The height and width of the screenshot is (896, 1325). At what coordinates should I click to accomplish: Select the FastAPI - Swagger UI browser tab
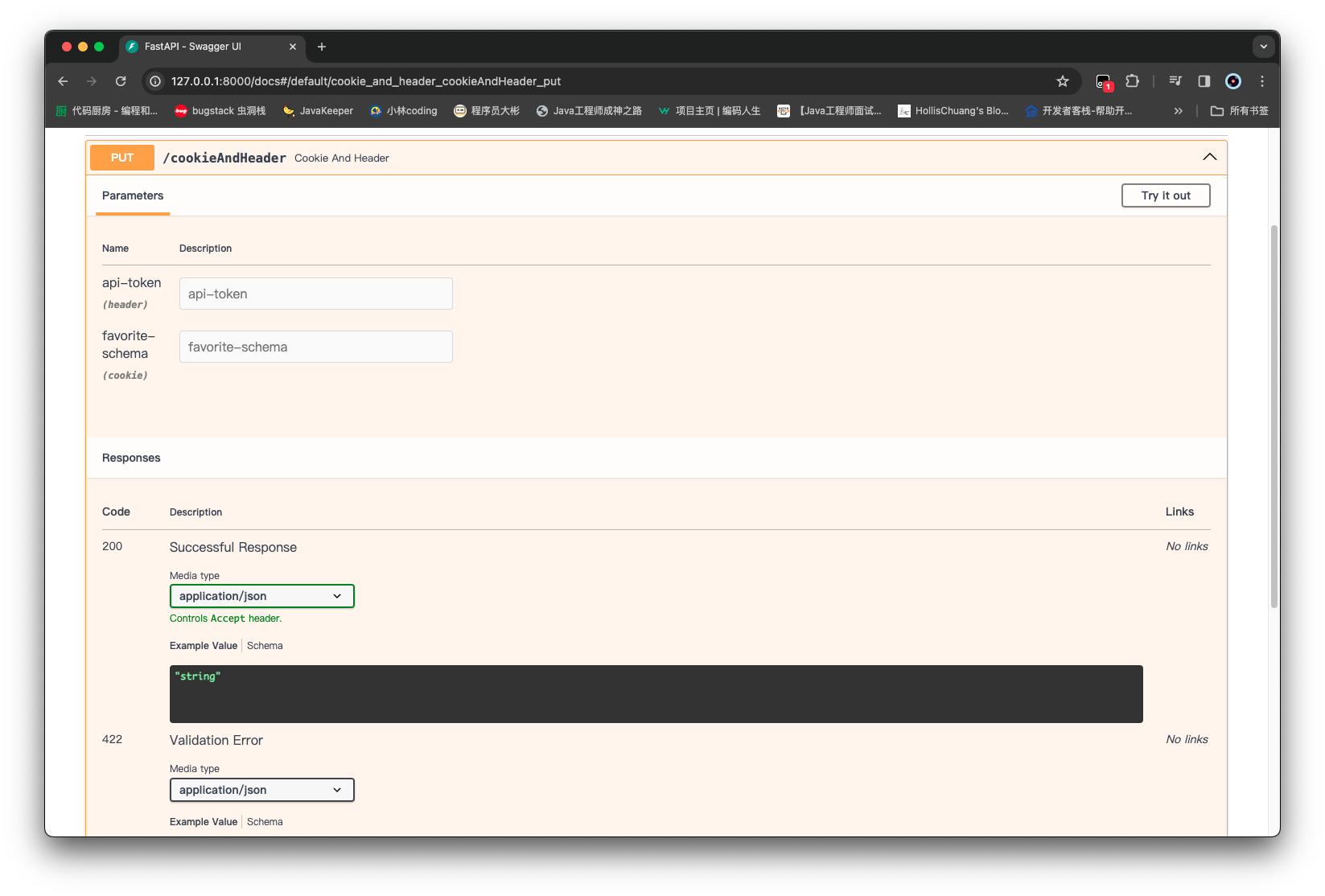(x=212, y=47)
